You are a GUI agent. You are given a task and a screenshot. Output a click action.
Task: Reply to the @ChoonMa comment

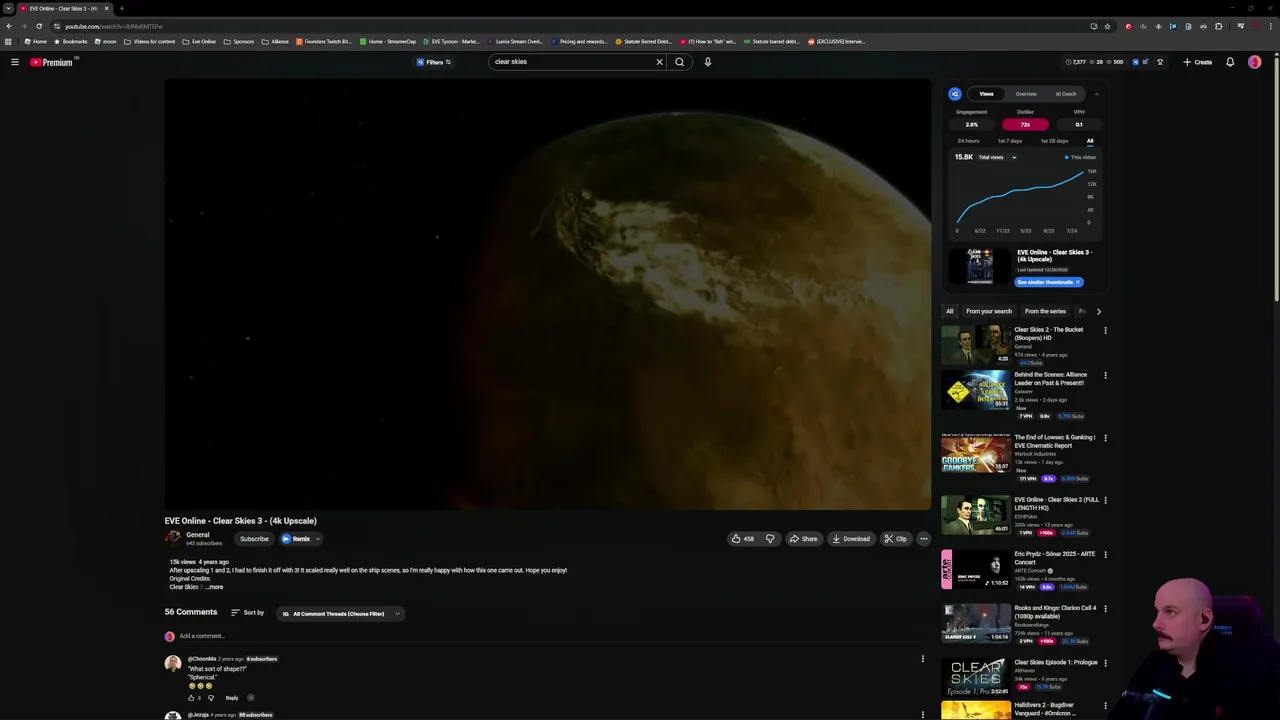(232, 698)
